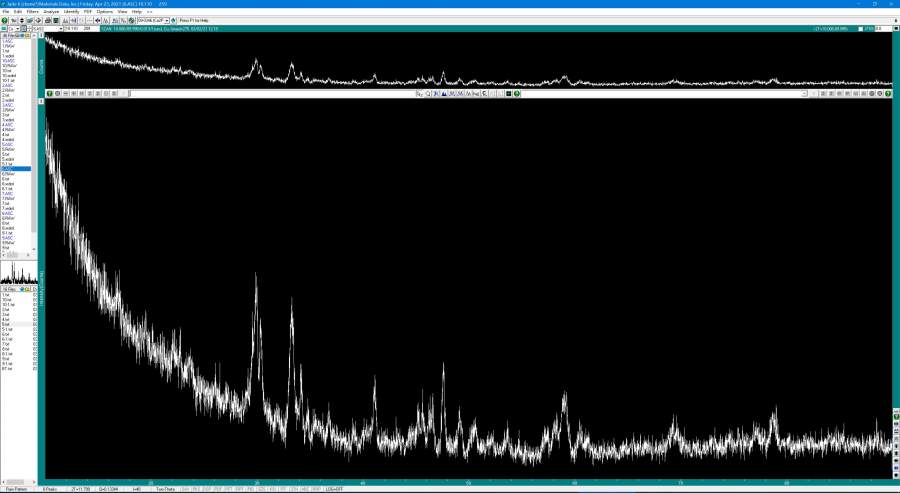Screen dimensions: 900x493
Task: Open the Analyze menu
Action: [51, 11]
